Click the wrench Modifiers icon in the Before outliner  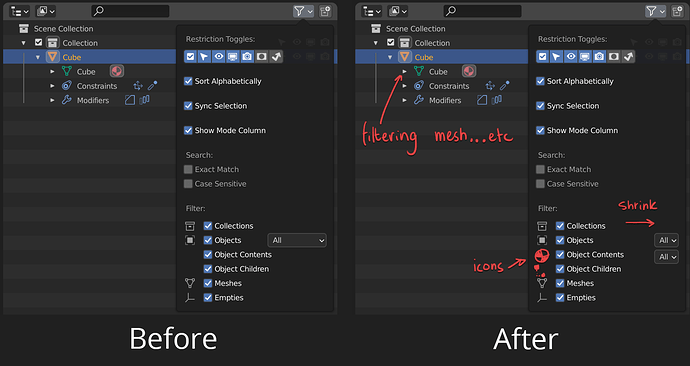click(66, 100)
